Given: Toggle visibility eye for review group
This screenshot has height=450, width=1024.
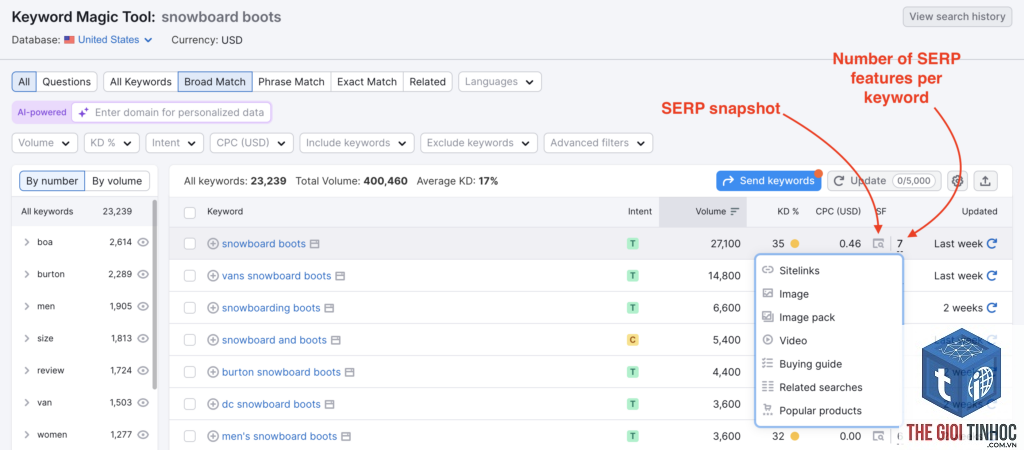Looking at the screenshot, I should pos(143,370).
